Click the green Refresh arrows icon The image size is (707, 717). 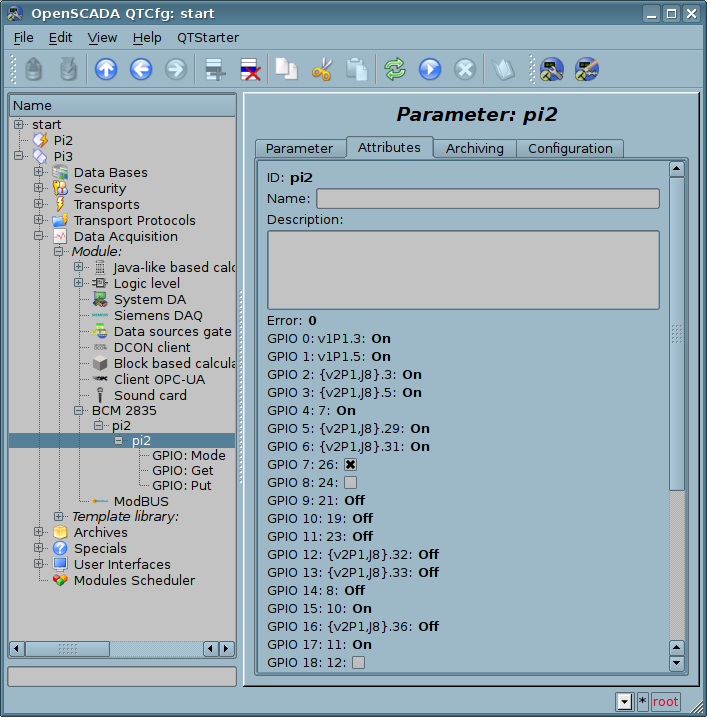(394, 69)
